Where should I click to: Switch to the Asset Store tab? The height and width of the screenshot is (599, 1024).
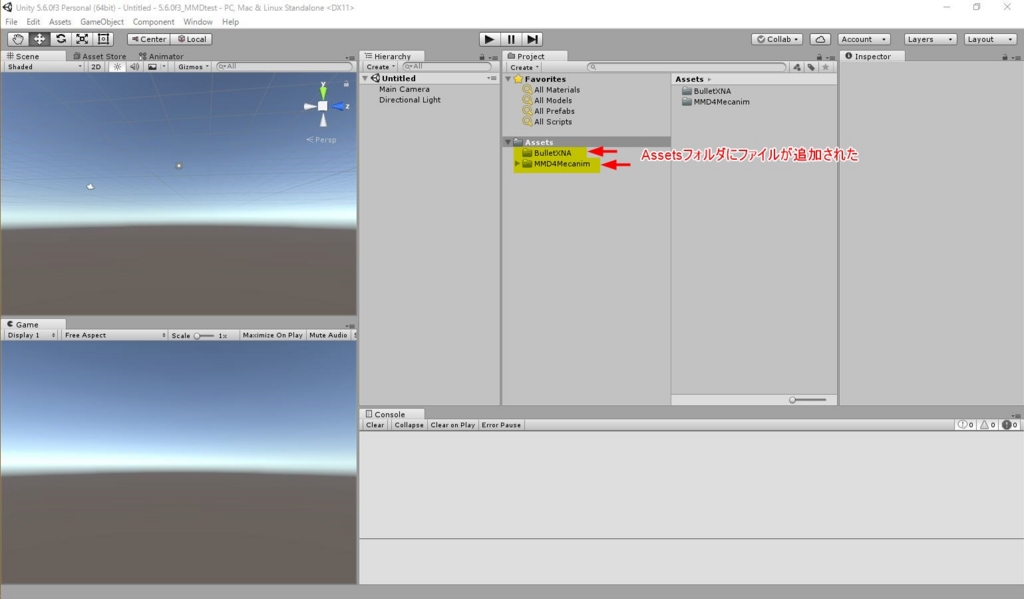100,56
